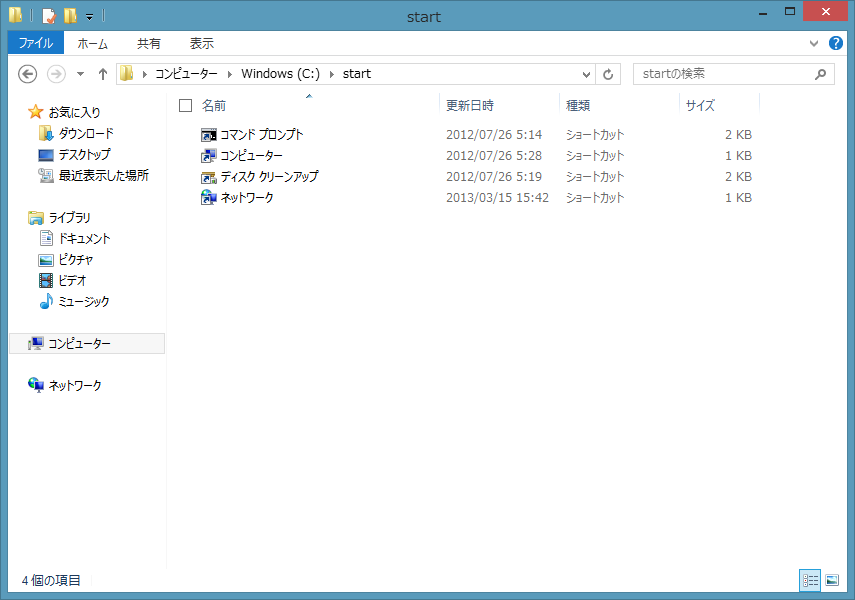
Task: Open ダウンロード in the navigation pane
Action: pos(86,133)
